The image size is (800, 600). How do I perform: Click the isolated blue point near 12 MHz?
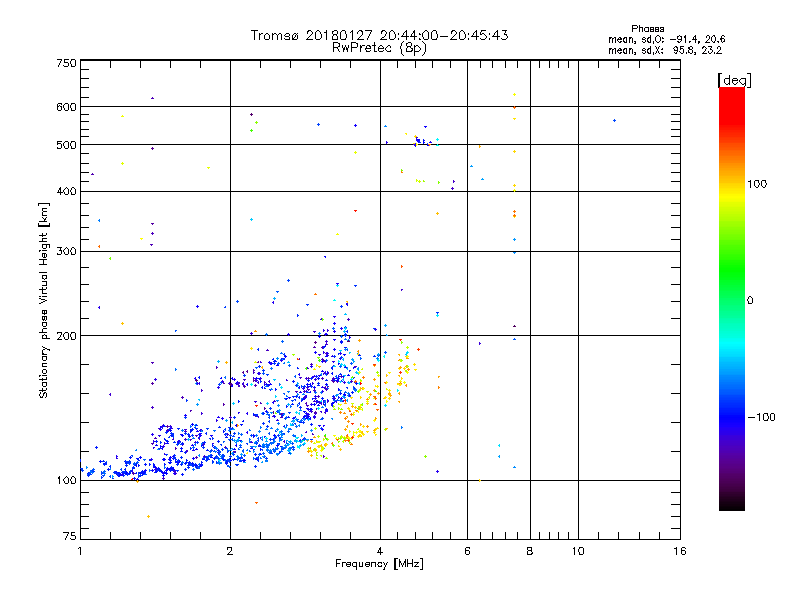pos(614,120)
